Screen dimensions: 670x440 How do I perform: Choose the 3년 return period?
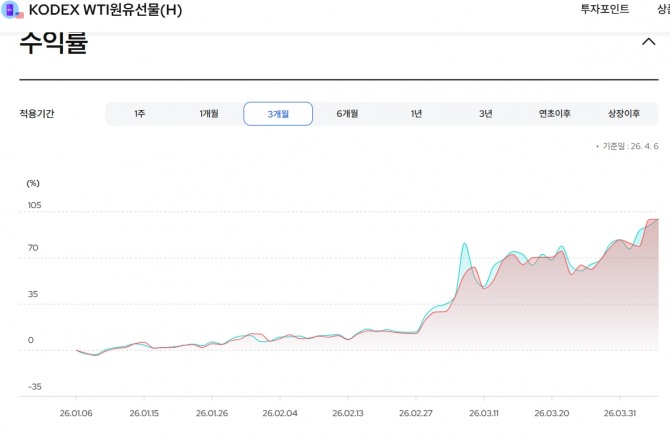tap(485, 114)
